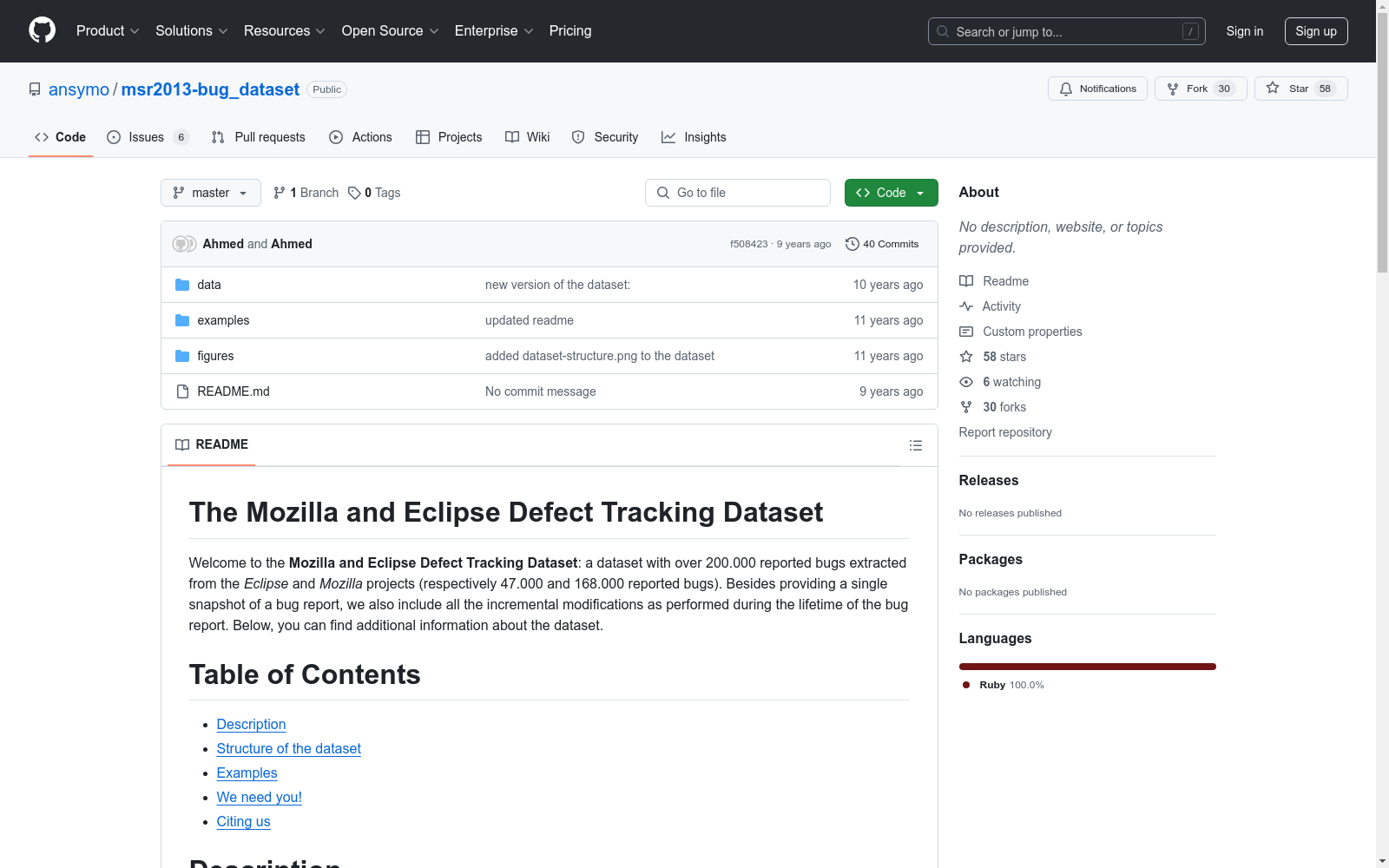Click the Ruby language percentage bar
The image size is (1389, 868).
(1088, 667)
